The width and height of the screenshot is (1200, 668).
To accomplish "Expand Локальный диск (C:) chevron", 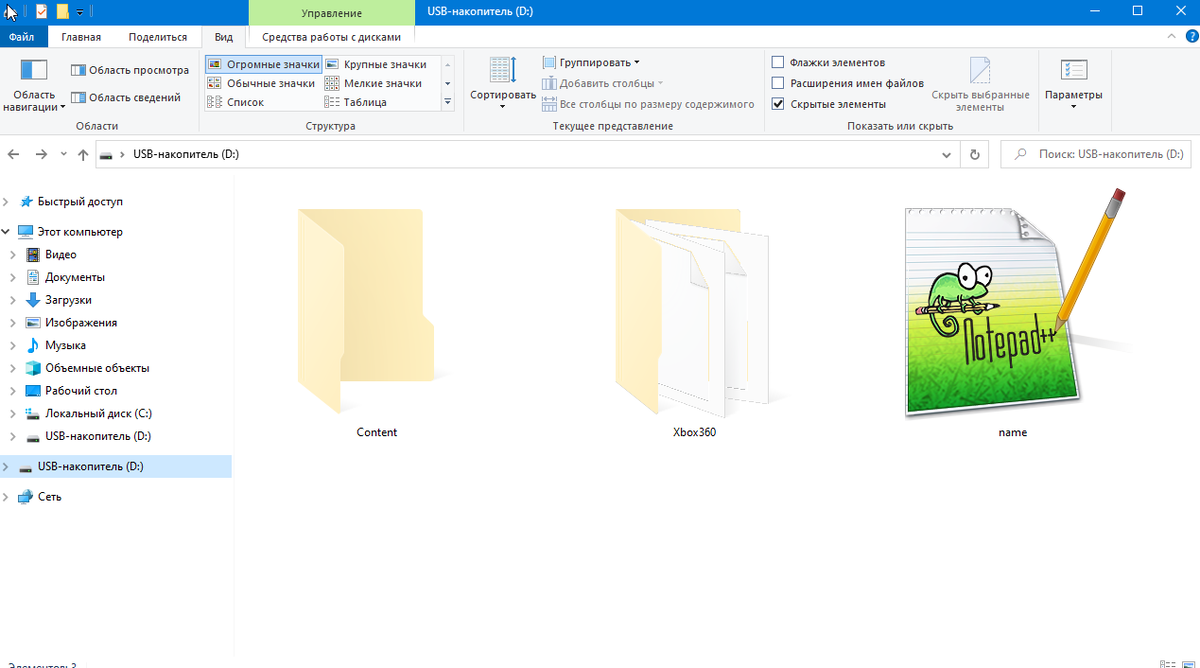I will coord(13,413).
